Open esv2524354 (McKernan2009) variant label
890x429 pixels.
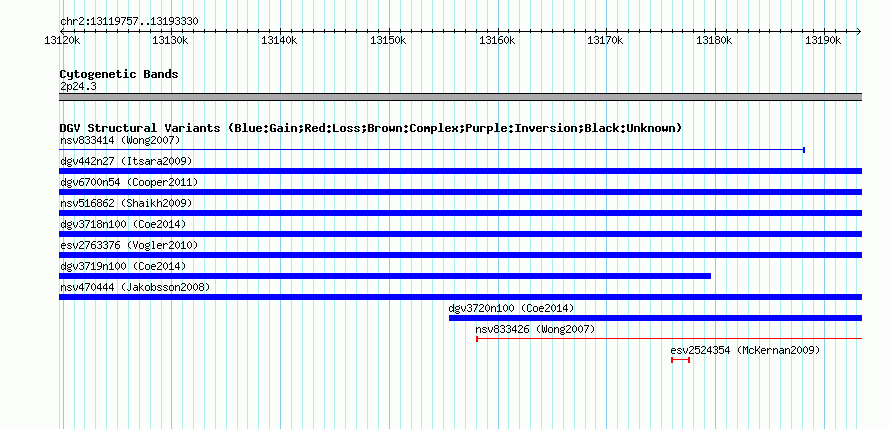tap(745, 350)
